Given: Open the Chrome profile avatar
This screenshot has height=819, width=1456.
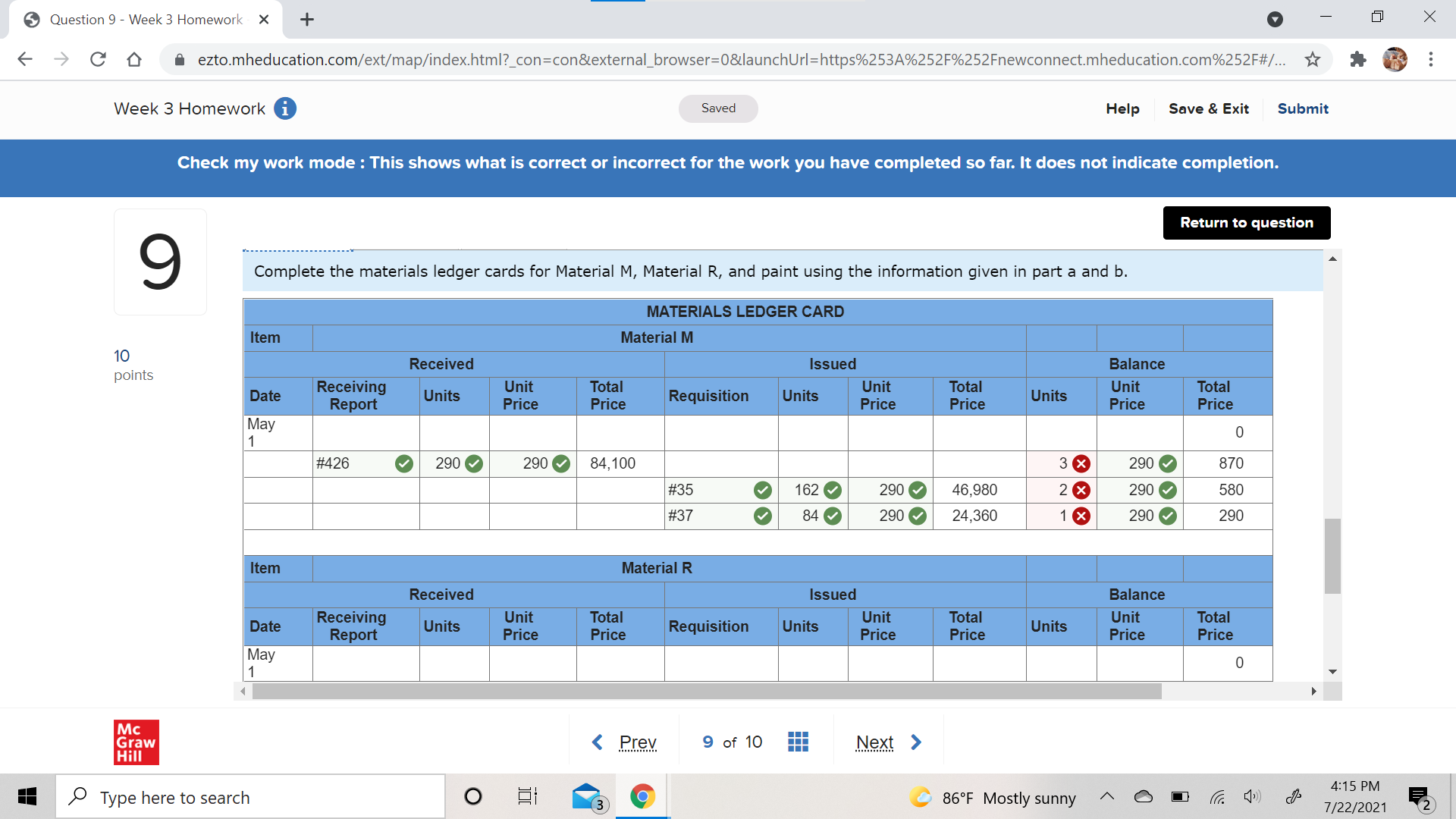Looking at the screenshot, I should coord(1396,59).
